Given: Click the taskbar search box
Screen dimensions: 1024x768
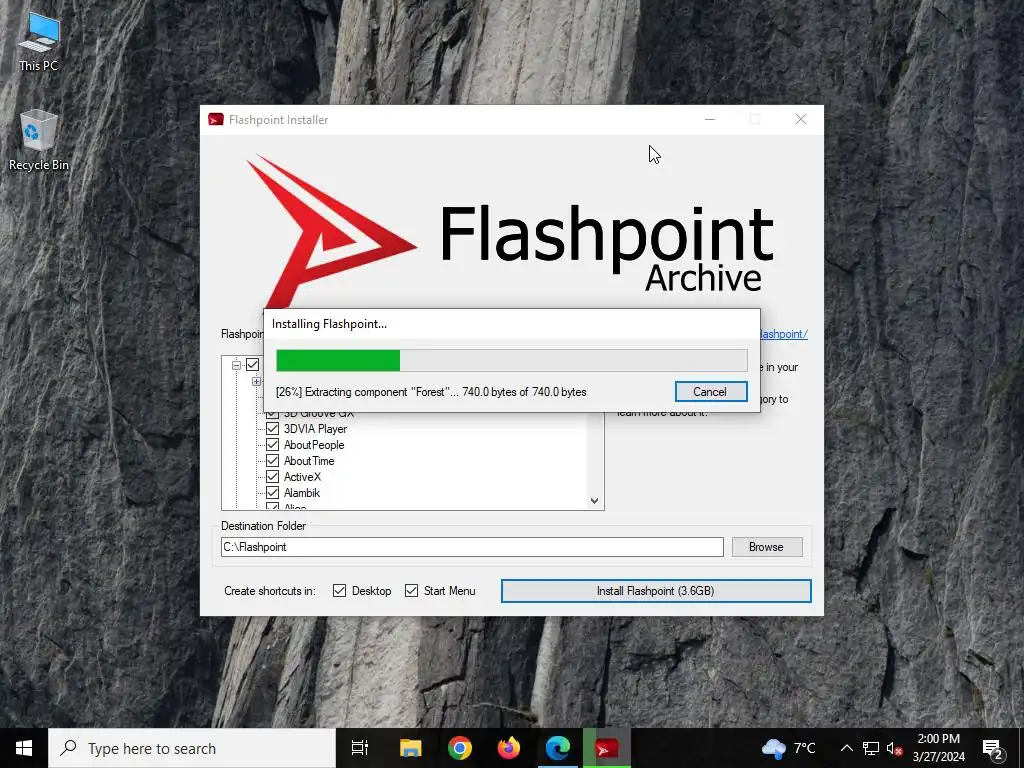Looking at the screenshot, I should click(192, 748).
